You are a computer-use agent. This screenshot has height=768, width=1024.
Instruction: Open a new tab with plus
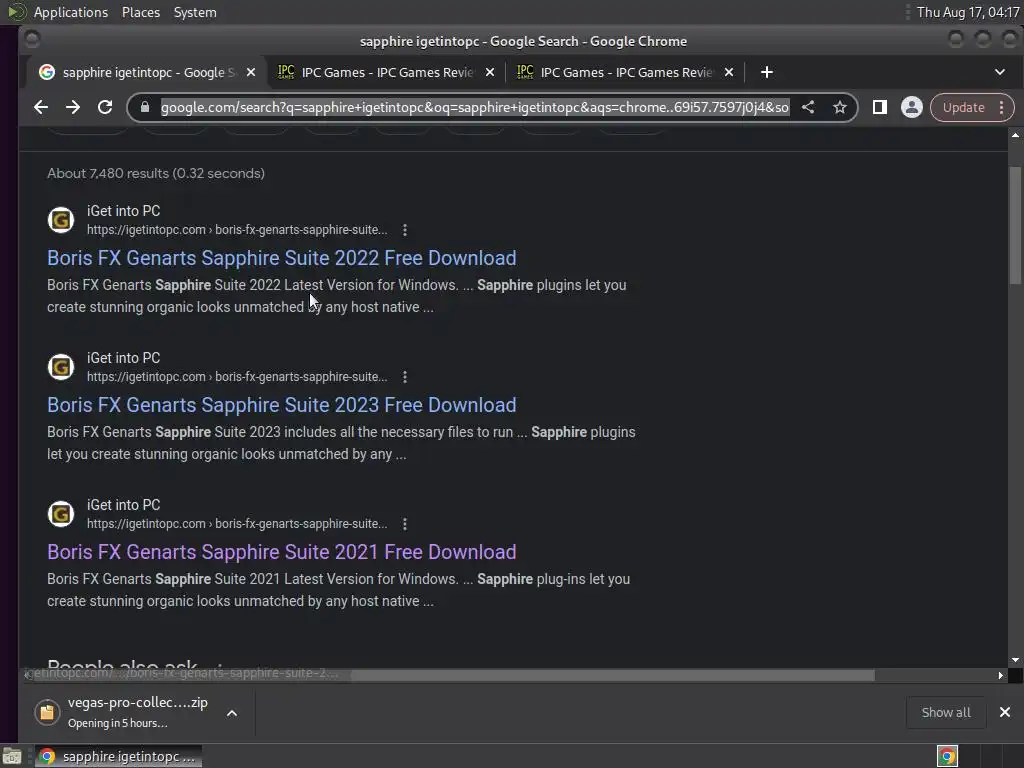767,72
